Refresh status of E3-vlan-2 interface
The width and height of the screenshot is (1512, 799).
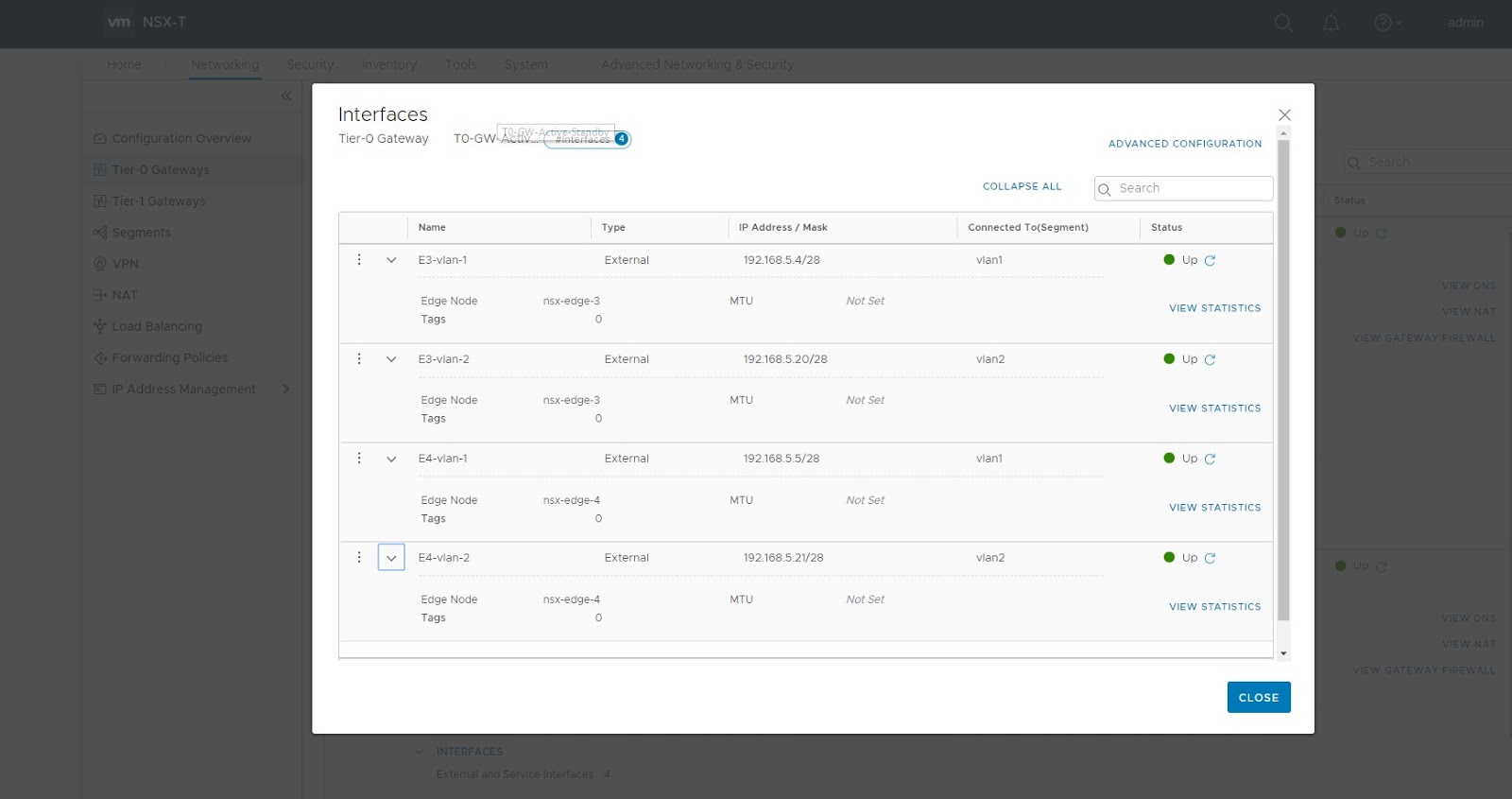[x=1210, y=360]
